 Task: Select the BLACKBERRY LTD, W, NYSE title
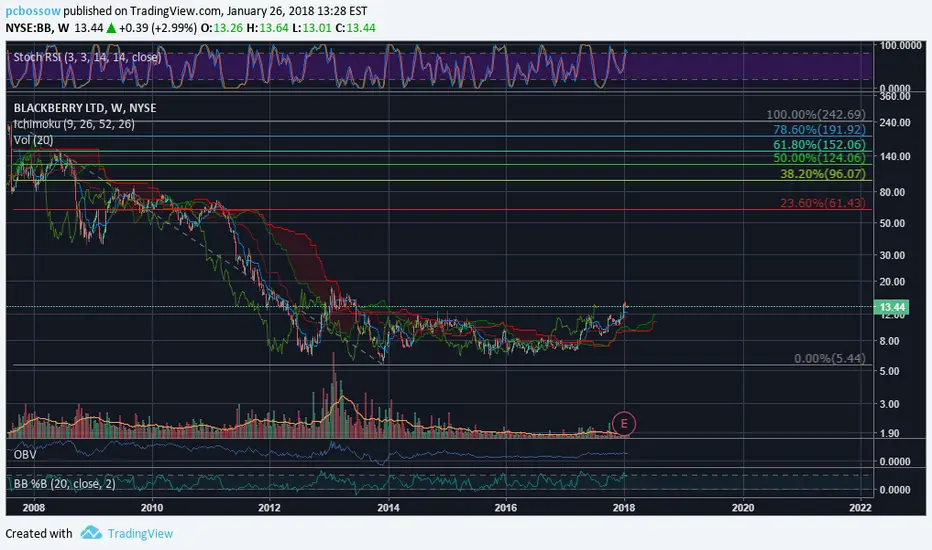(x=85, y=108)
